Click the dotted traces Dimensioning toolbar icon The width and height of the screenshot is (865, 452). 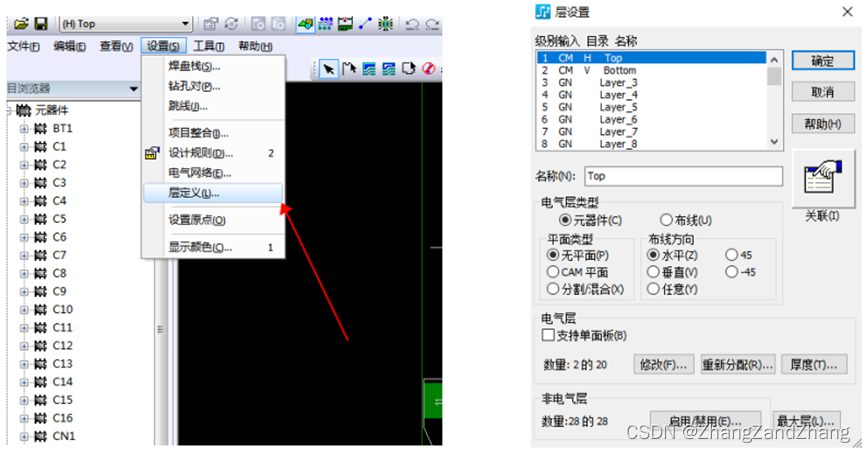[x=325, y=24]
